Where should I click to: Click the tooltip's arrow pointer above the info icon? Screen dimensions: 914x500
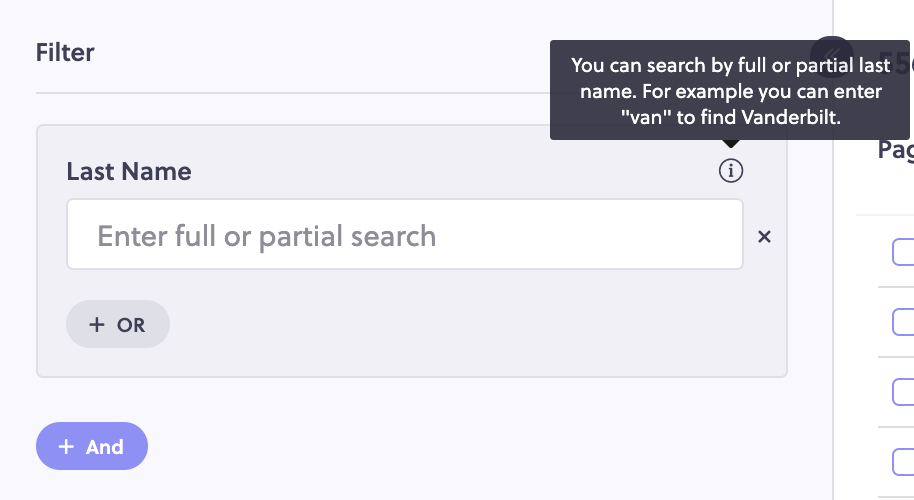pos(730,143)
